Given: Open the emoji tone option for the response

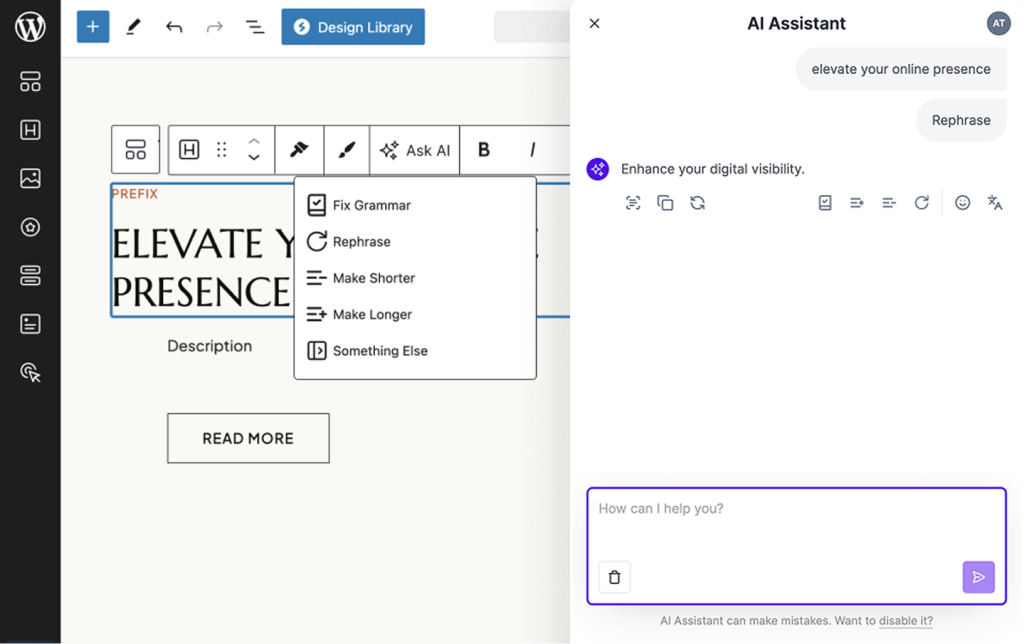Looking at the screenshot, I should tap(962, 202).
